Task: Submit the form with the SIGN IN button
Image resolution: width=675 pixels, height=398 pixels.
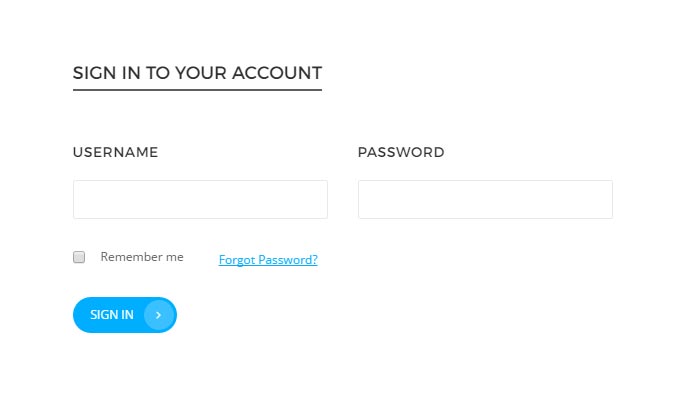Action: click(125, 315)
